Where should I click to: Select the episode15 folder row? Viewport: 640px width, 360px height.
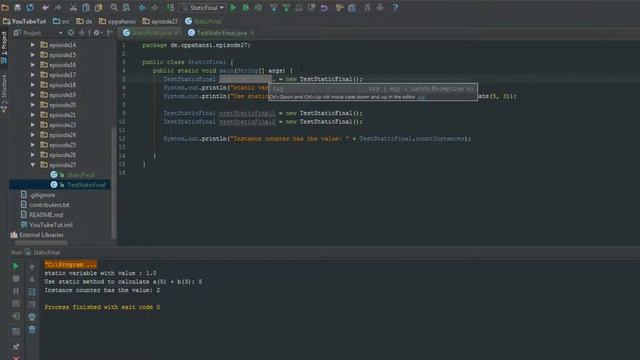(x=60, y=55)
